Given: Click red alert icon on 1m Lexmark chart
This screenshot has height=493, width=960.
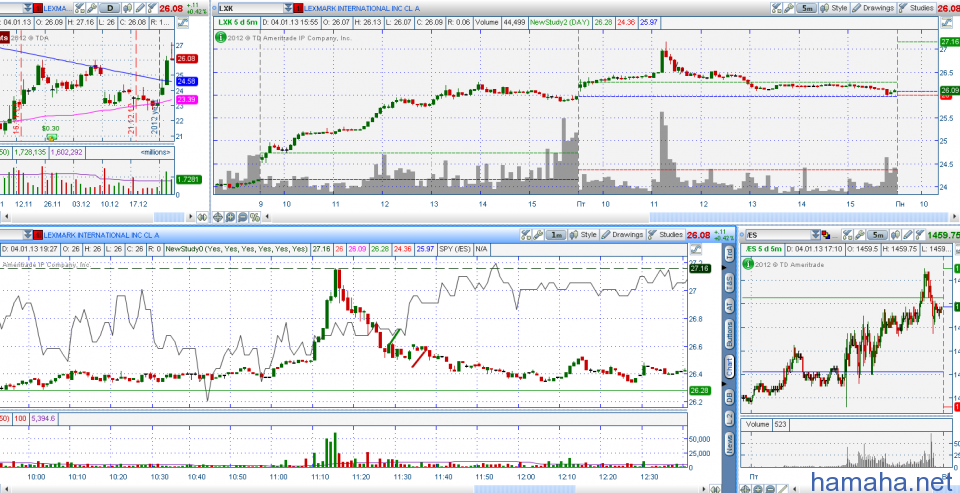Looking at the screenshot, I should 37,235.
